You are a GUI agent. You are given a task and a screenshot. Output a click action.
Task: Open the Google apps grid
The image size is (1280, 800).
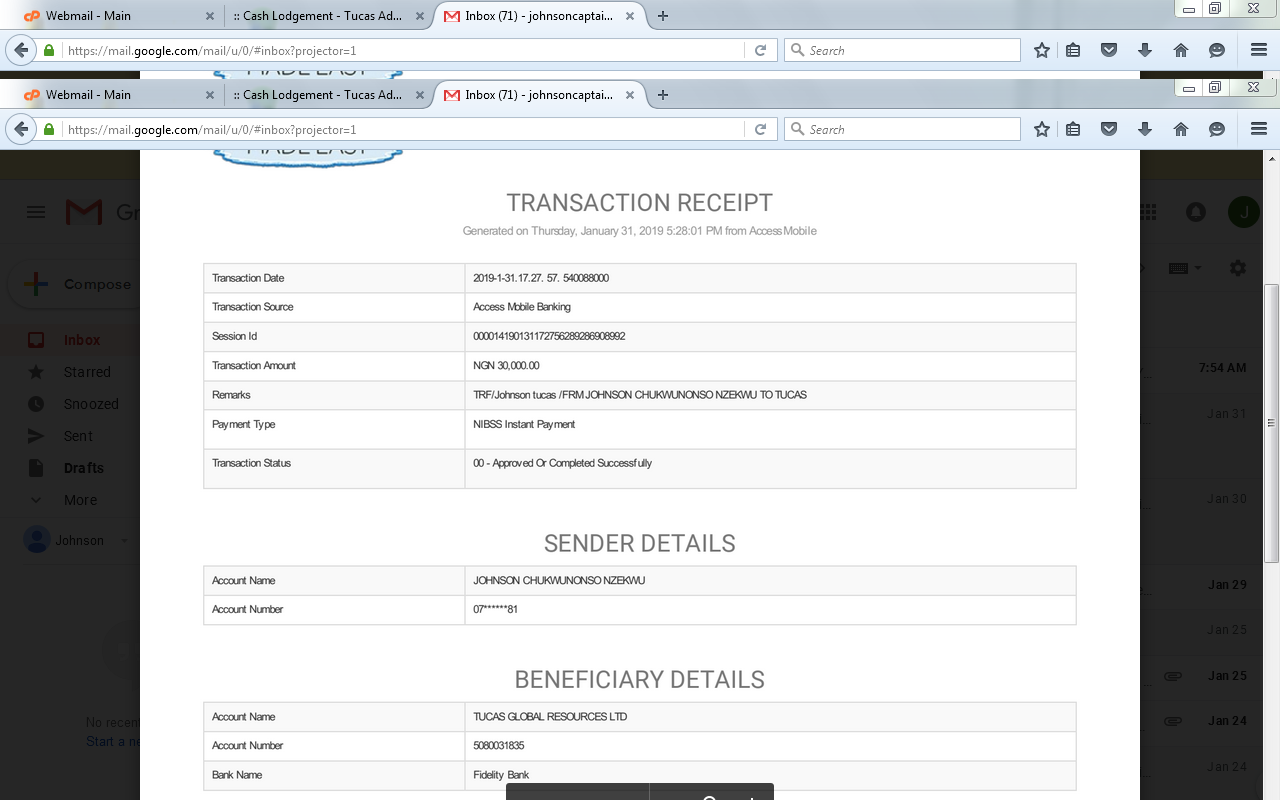[1148, 212]
